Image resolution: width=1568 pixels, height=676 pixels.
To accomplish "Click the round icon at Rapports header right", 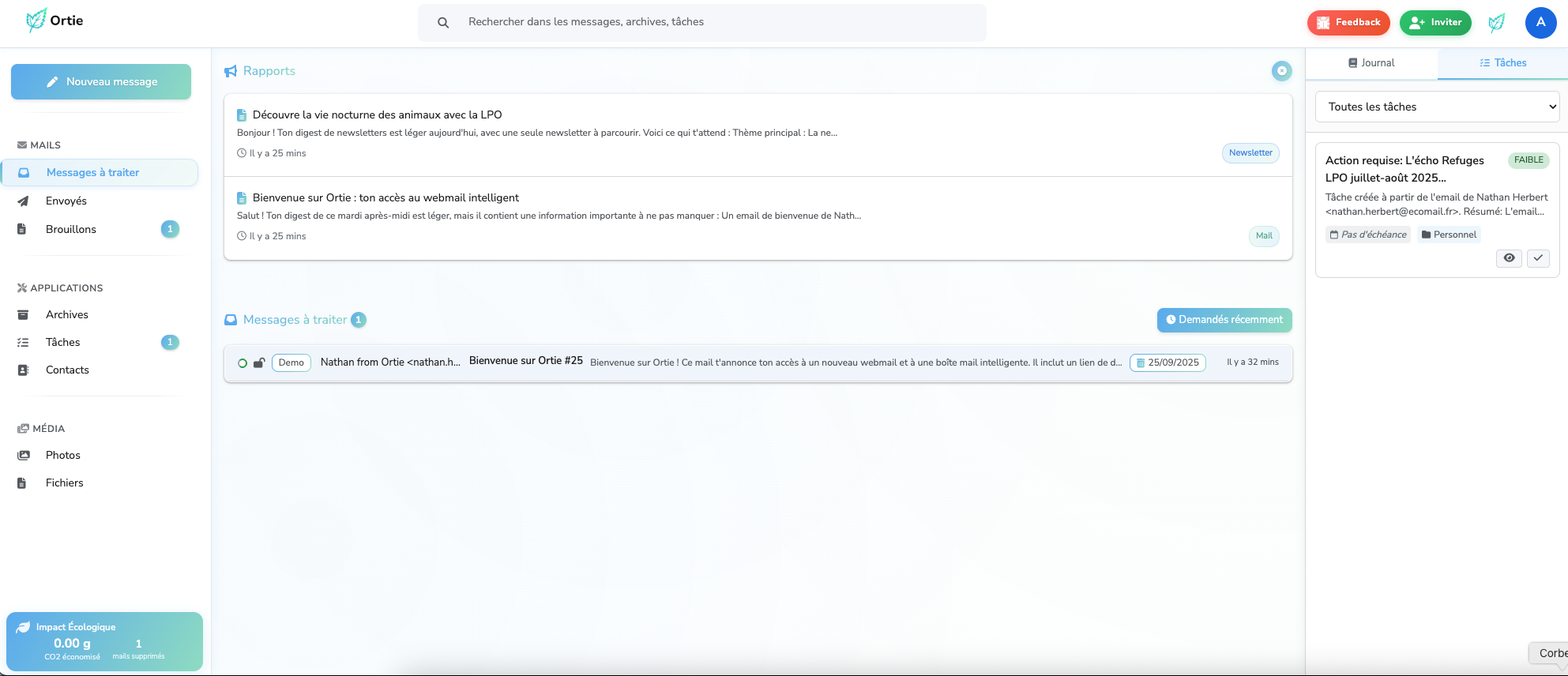I will tap(1281, 71).
